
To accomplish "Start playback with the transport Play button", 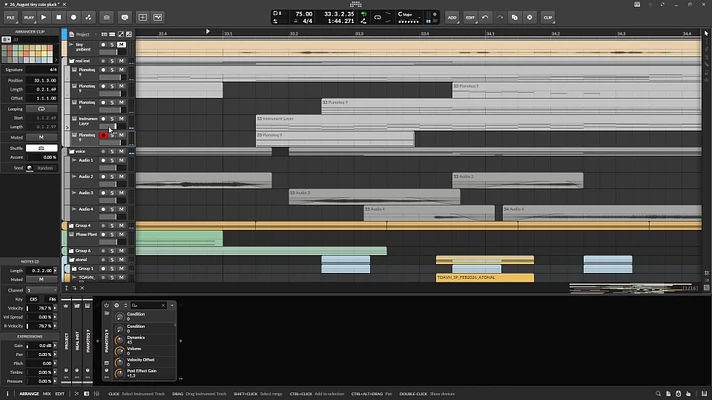I will coord(44,17).
